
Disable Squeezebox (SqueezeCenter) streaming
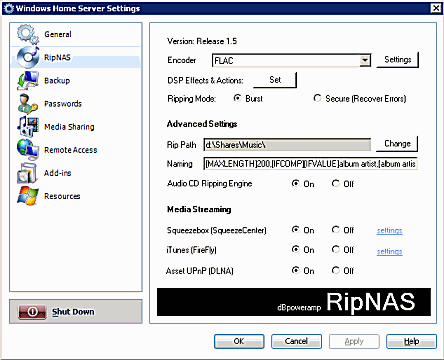point(335,230)
